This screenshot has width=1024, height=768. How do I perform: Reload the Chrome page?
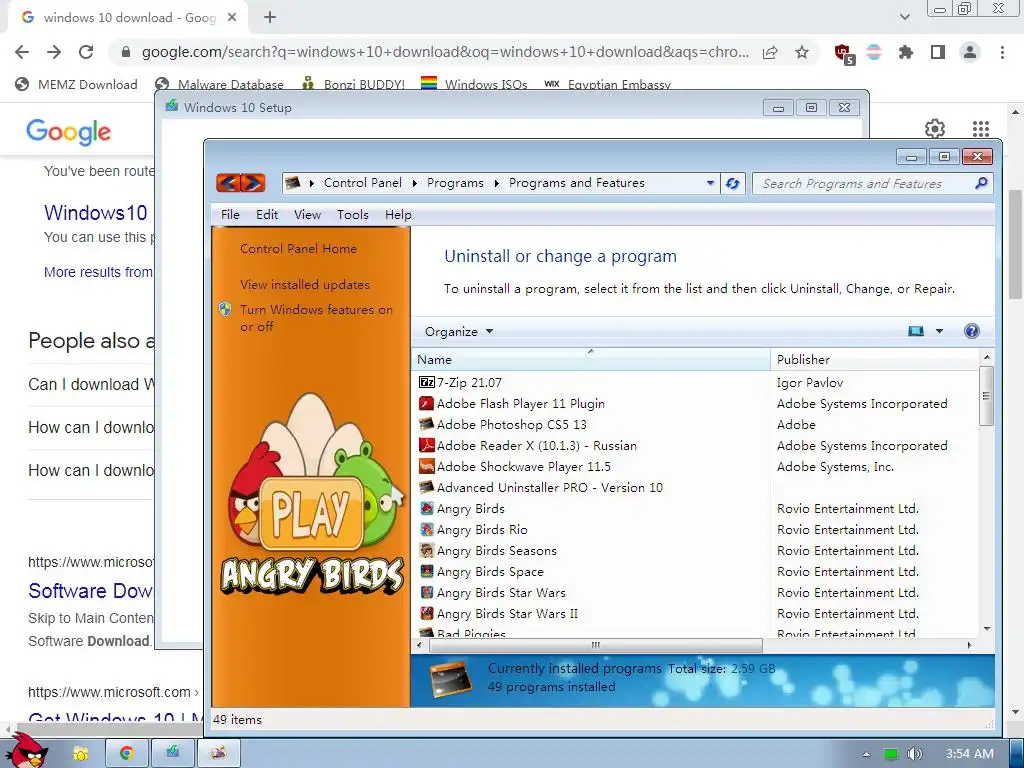(x=86, y=52)
